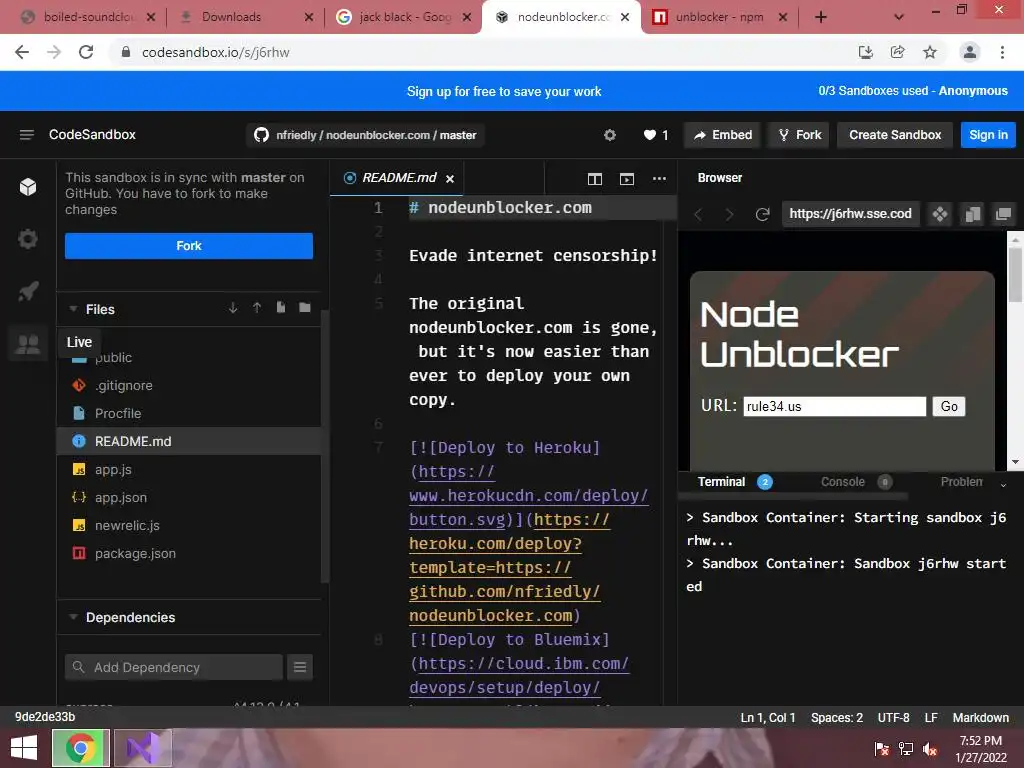Viewport: 1024px width, 768px height.
Task: Click Create Sandbox button
Action: click(x=895, y=135)
